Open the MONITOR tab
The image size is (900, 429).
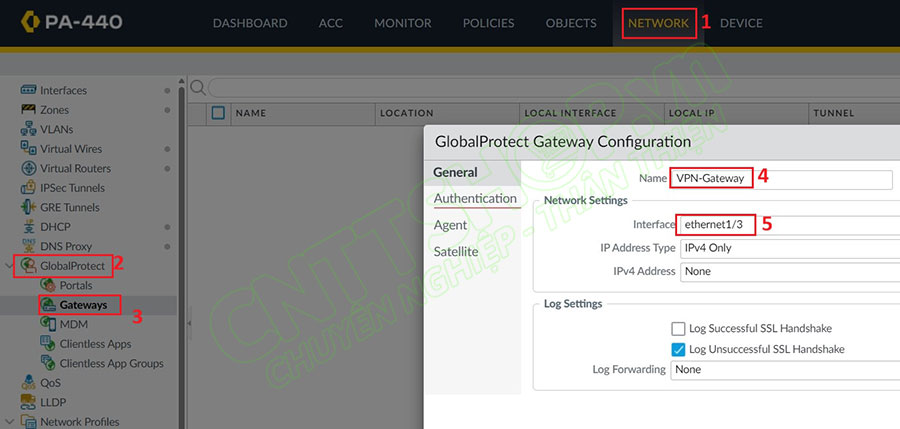coord(403,23)
